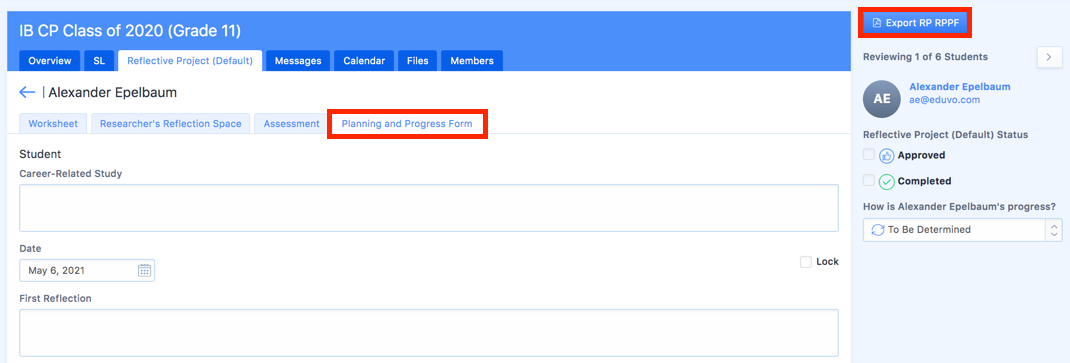Go to next student with chevron
The width and height of the screenshot is (1070, 363).
pyautogui.click(x=1050, y=57)
